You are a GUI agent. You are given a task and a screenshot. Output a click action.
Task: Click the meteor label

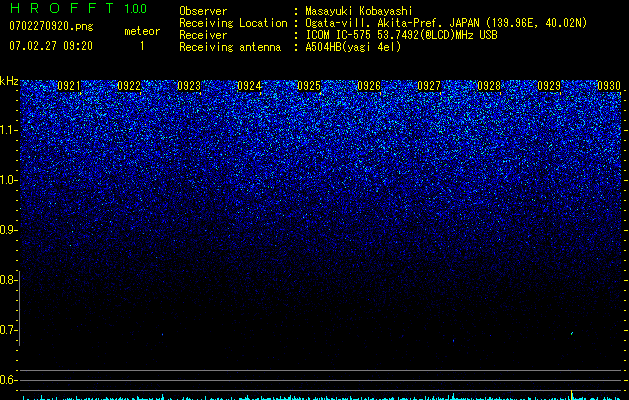[x=142, y=31]
